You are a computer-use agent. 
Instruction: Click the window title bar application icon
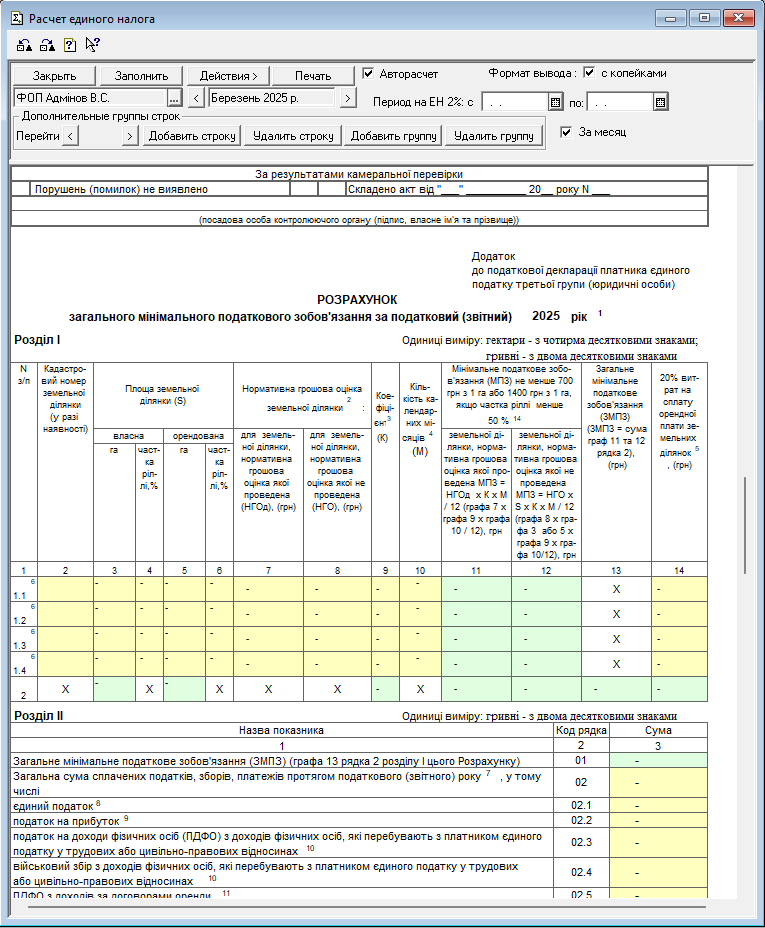17,18
